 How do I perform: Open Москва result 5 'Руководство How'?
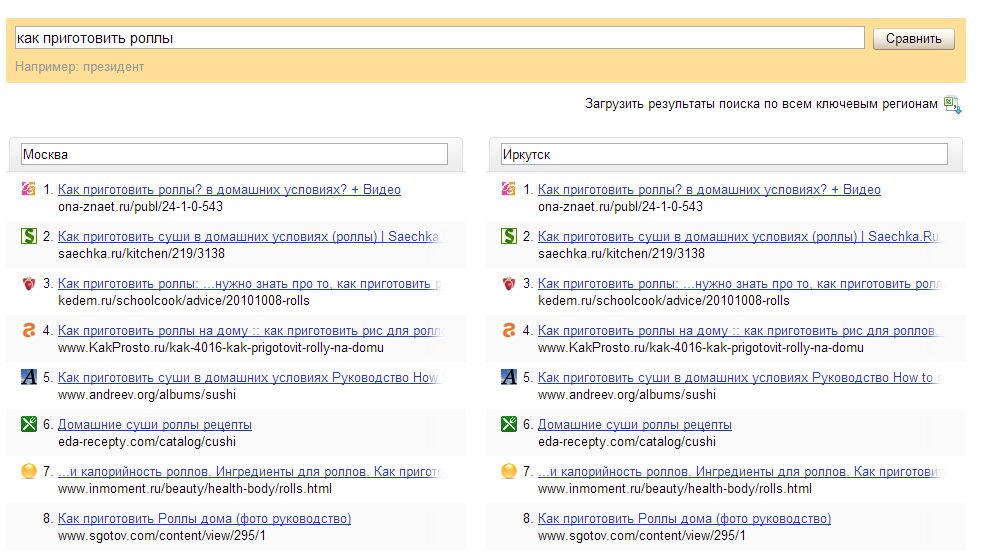pos(250,378)
